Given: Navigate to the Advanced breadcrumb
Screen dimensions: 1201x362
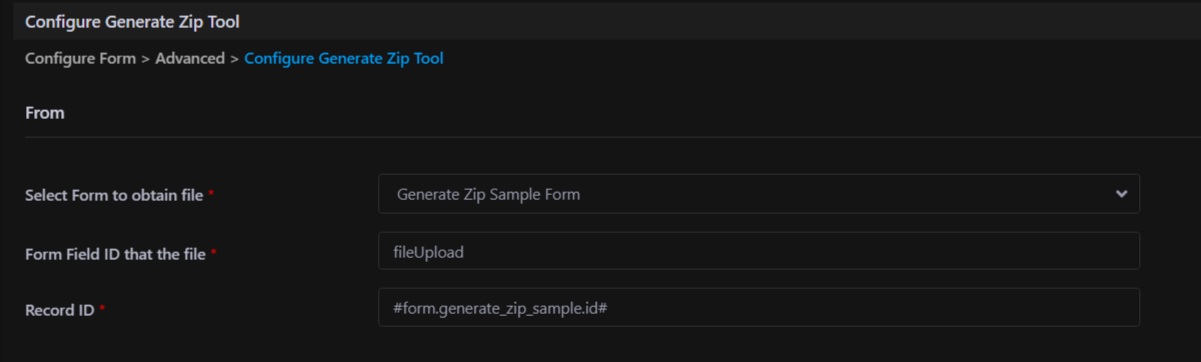Looking at the screenshot, I should 190,58.
